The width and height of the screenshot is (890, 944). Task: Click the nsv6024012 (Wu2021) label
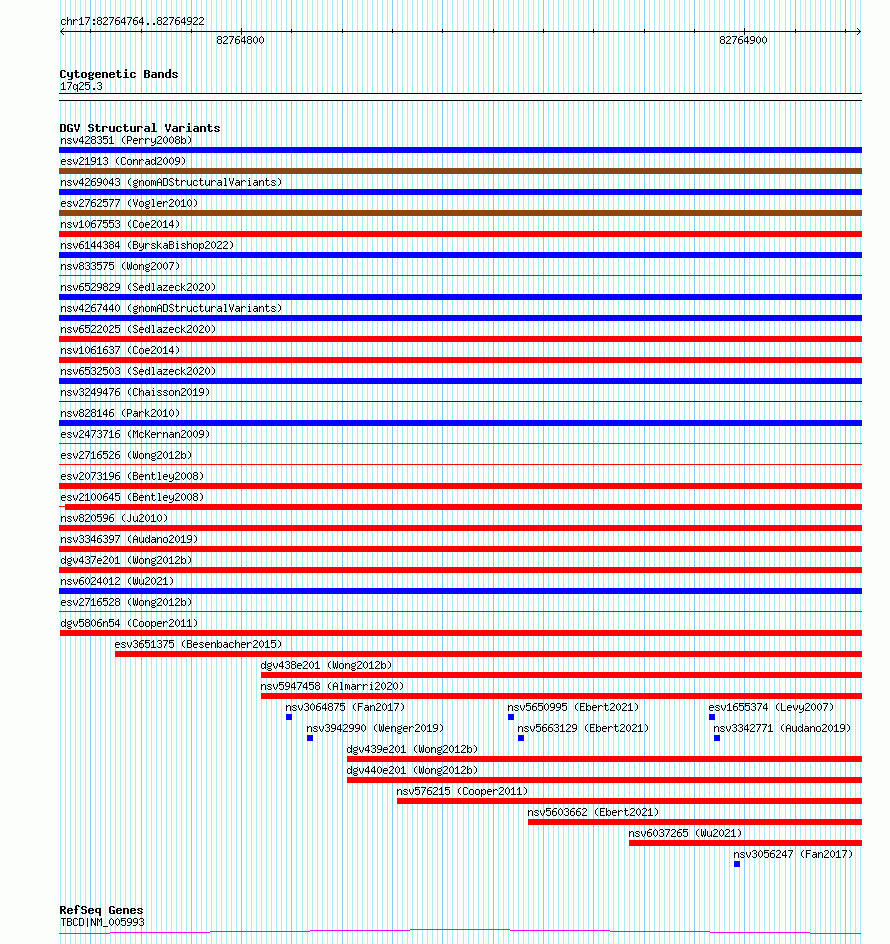tap(117, 582)
